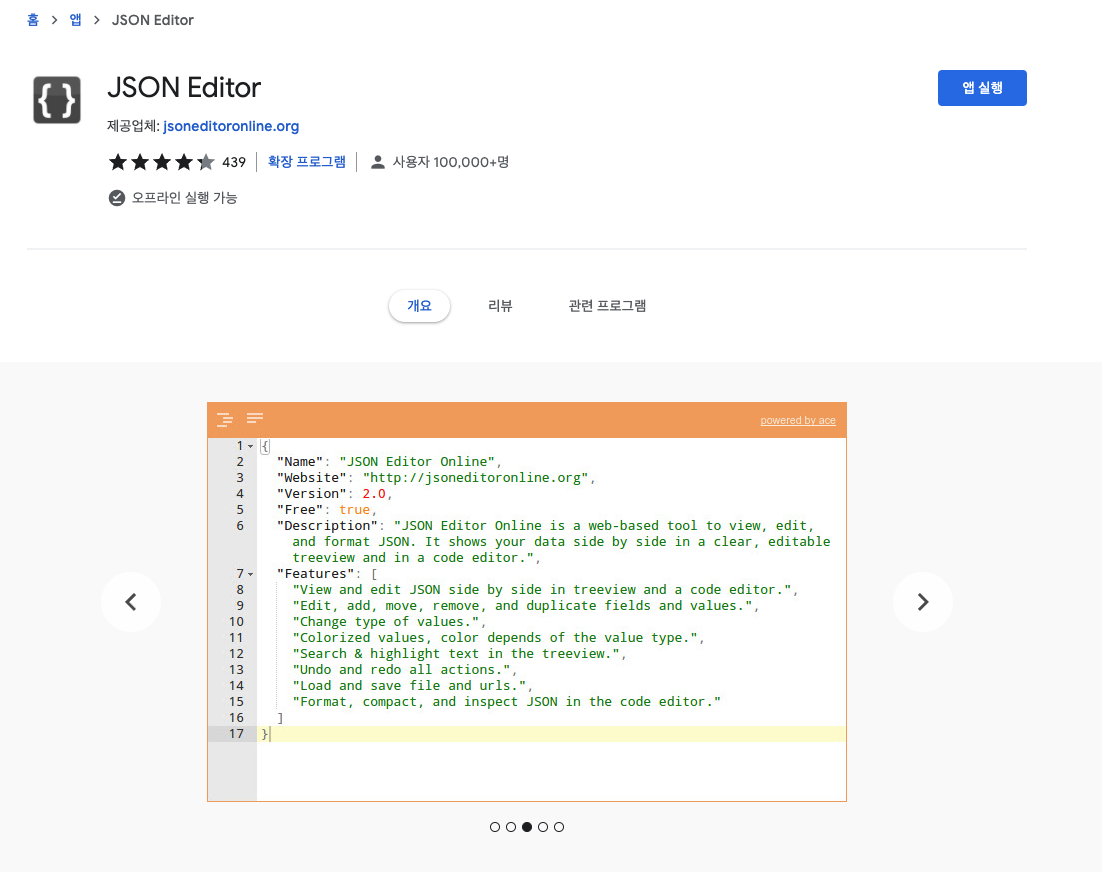Click the compact JSON icon in orange toolbar
This screenshot has width=1102, height=872.
coord(255,418)
